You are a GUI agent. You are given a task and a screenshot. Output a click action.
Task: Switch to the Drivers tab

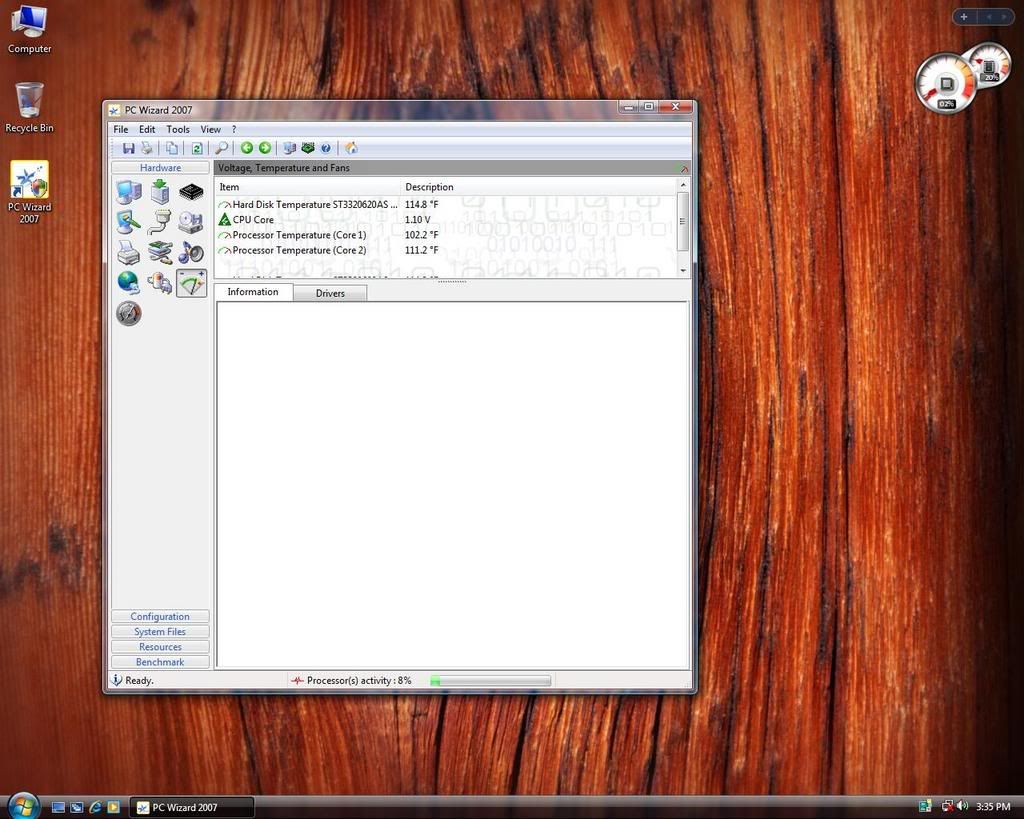point(330,293)
